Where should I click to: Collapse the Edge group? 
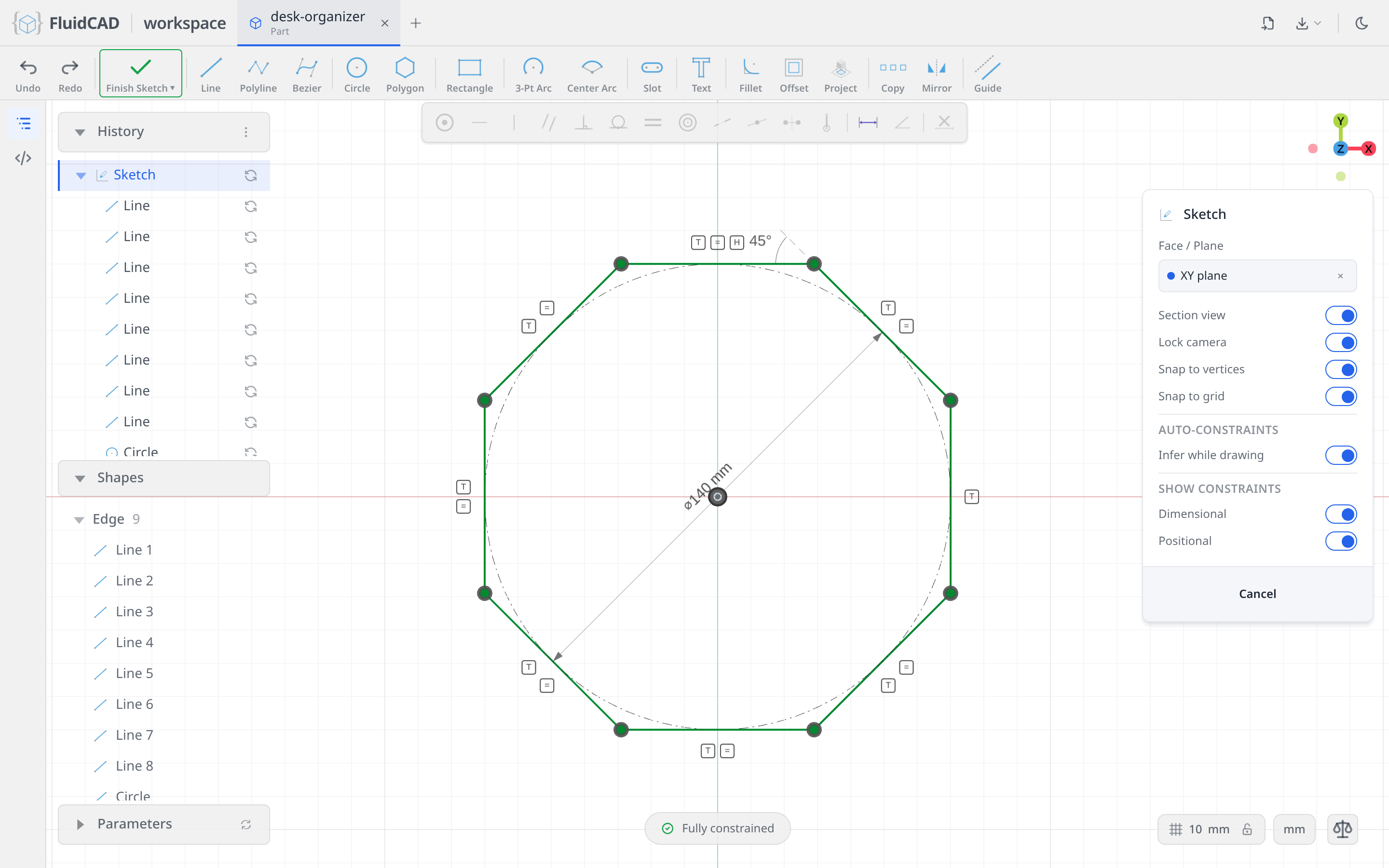79,519
